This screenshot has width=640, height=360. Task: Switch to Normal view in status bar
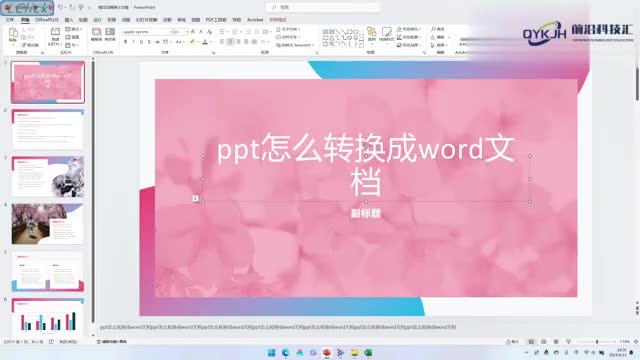point(531,341)
